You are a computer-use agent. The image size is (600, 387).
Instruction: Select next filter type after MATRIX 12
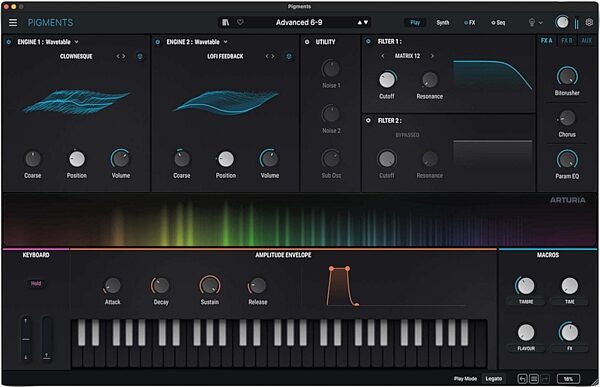click(432, 56)
